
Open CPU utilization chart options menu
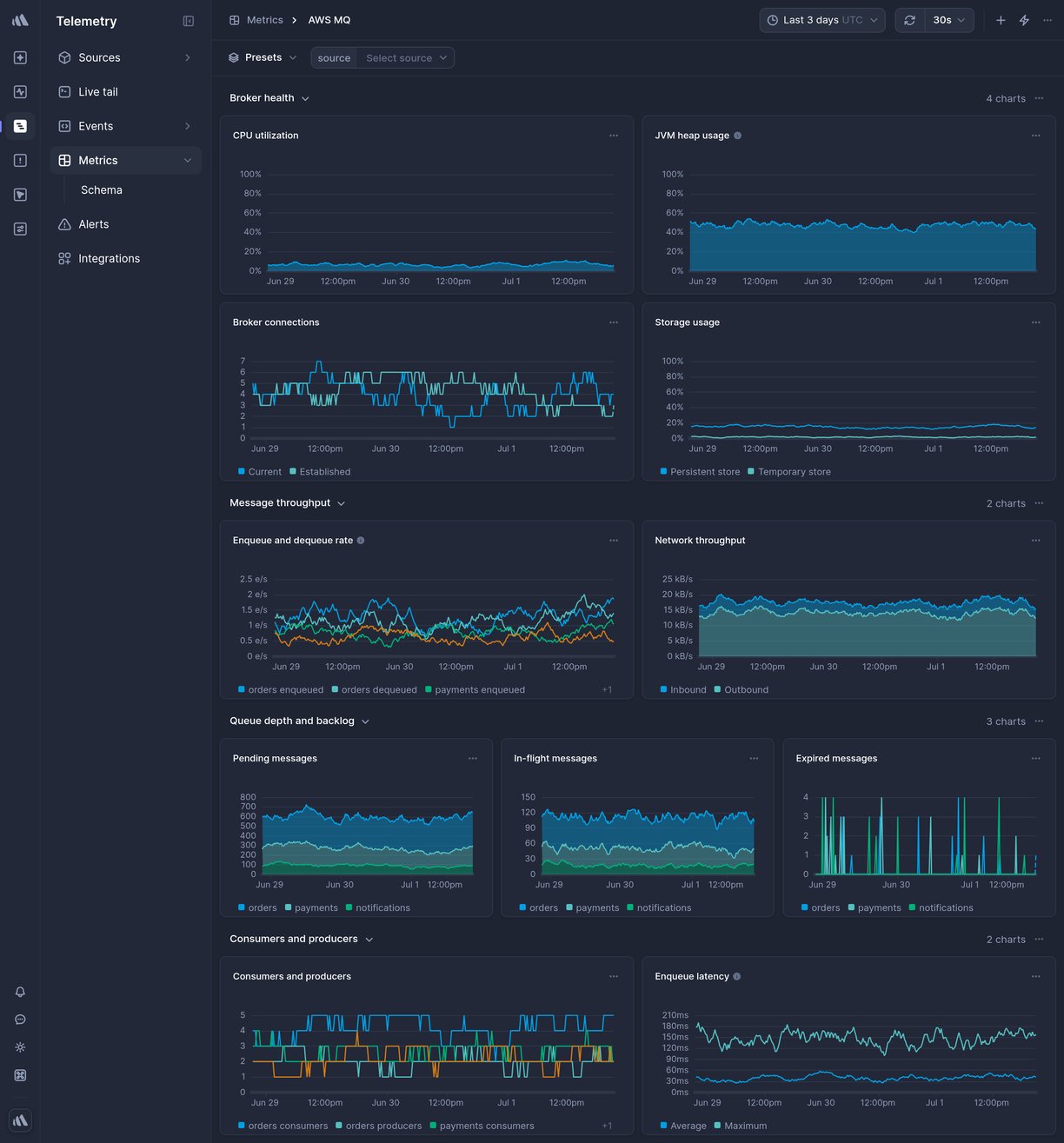[614, 136]
